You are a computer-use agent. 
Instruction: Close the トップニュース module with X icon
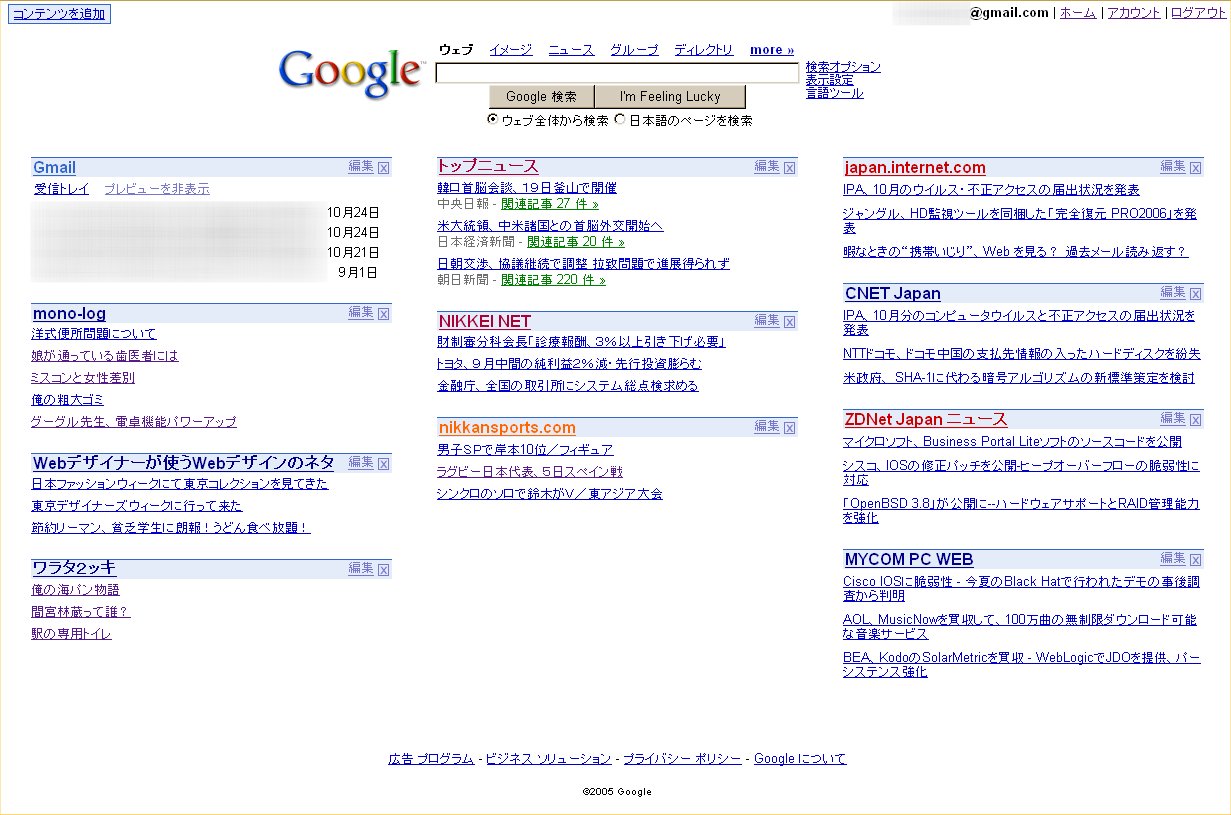(x=789, y=168)
